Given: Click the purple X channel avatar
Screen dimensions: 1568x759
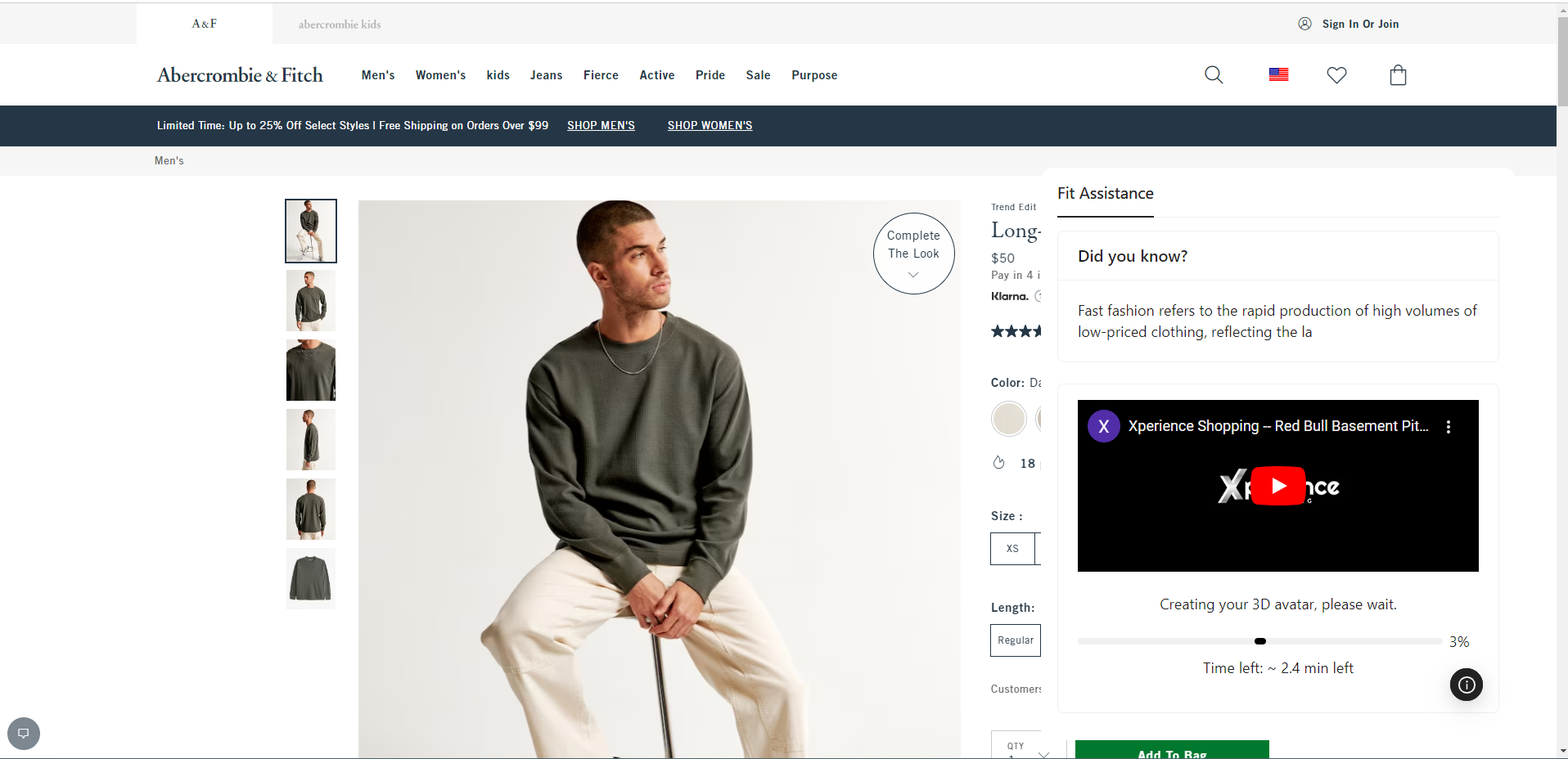Looking at the screenshot, I should (x=1103, y=426).
